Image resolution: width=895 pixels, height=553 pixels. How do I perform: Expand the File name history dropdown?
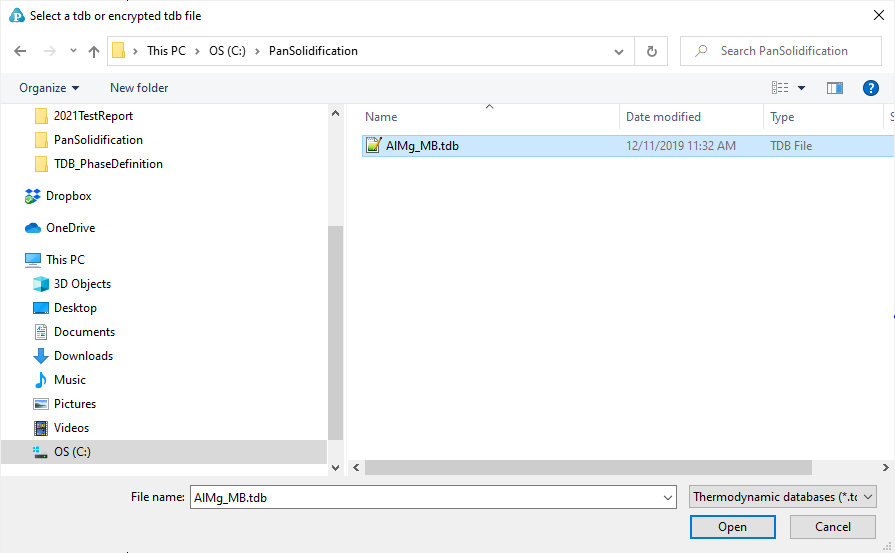[668, 497]
